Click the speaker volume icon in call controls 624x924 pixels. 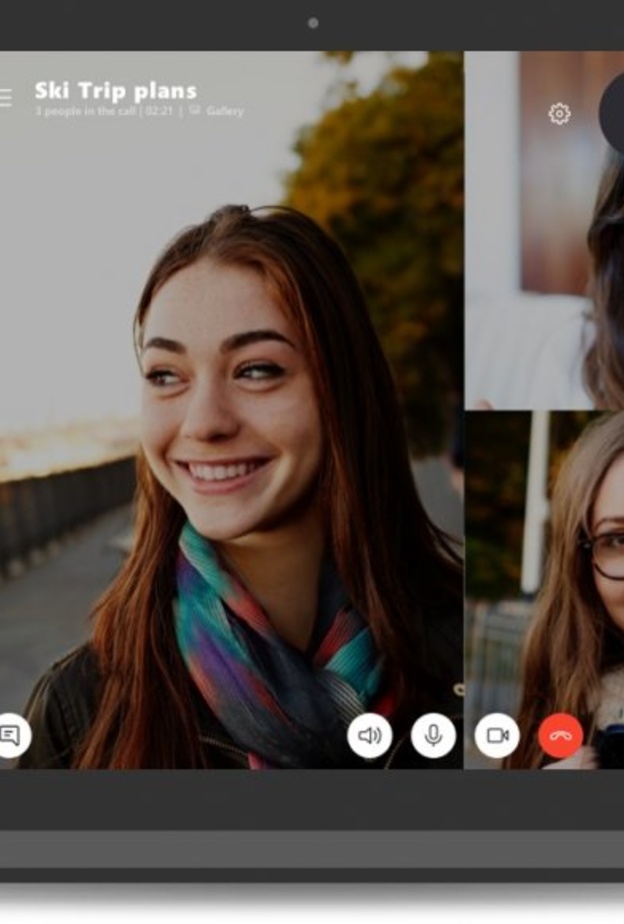click(x=369, y=736)
